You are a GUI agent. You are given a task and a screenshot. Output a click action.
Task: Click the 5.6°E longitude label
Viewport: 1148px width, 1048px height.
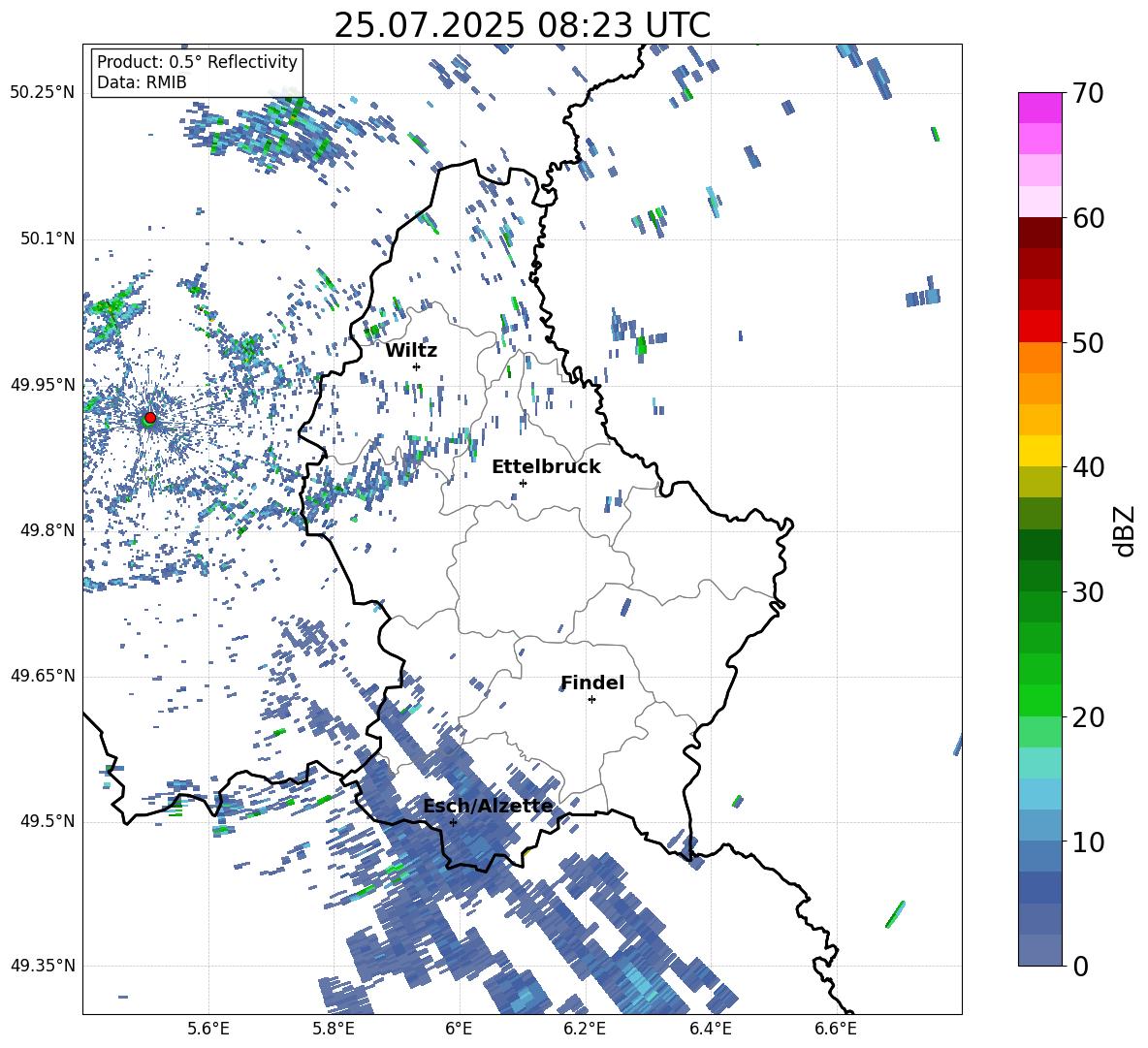tap(208, 1029)
